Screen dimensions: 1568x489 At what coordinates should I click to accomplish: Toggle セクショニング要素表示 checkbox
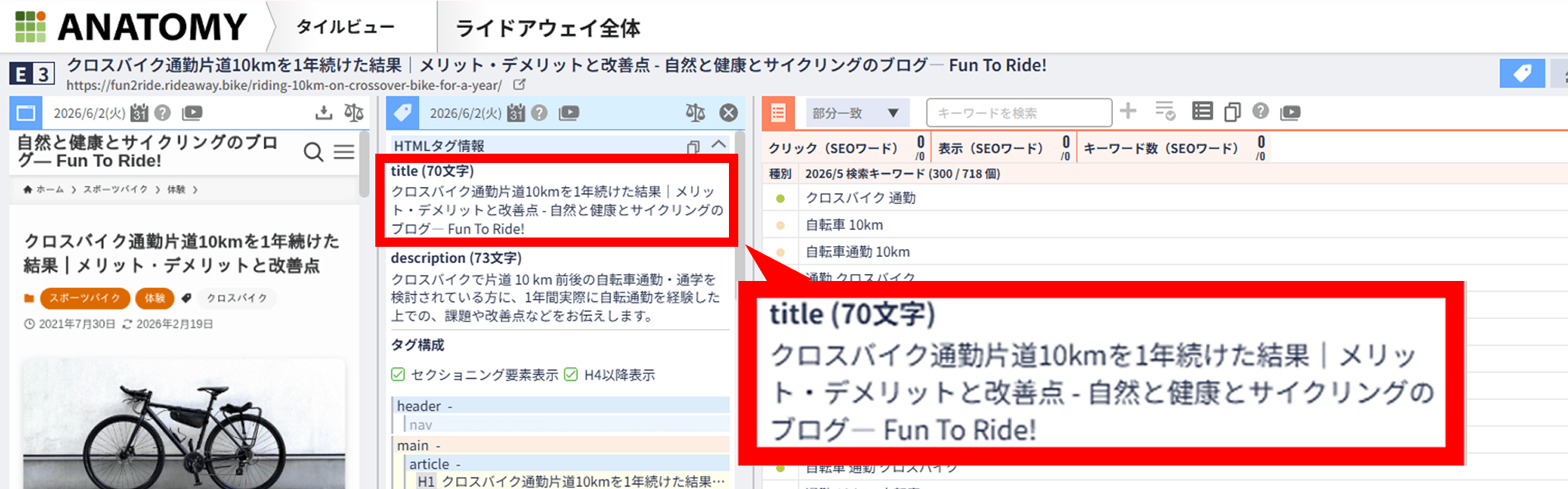click(398, 375)
